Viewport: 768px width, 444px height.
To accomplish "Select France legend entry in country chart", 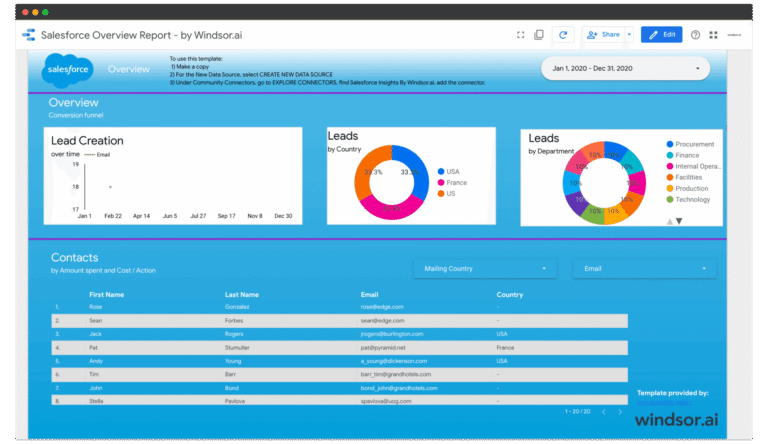I will coord(452,182).
